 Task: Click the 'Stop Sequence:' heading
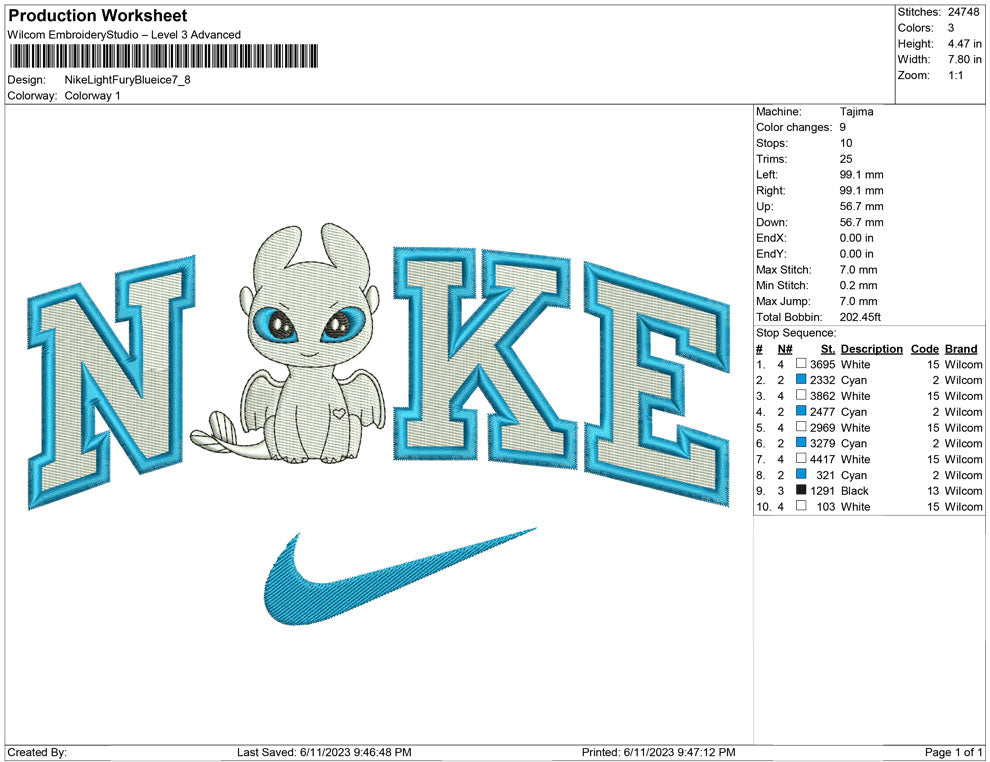pos(796,333)
